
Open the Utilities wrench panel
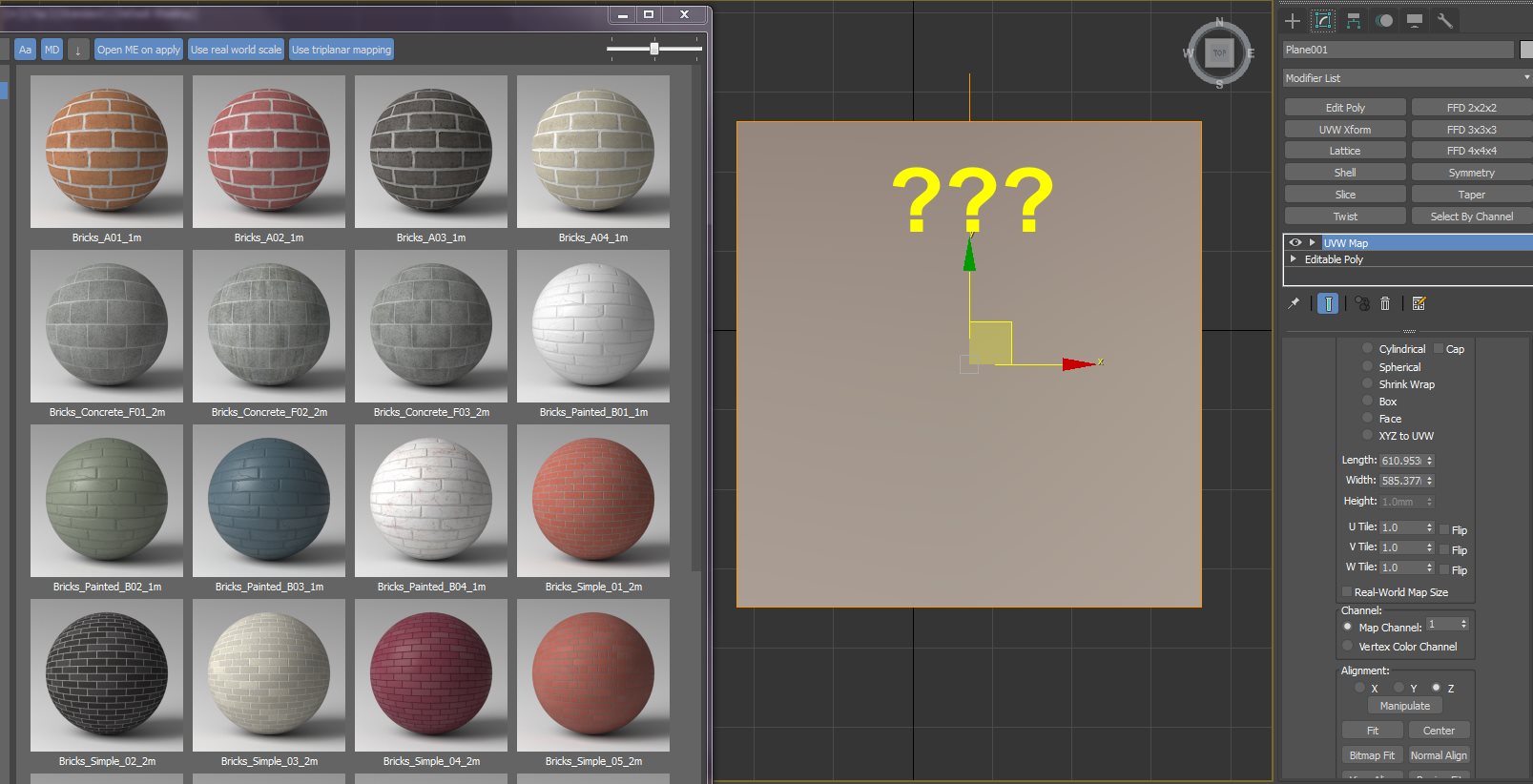coord(1445,21)
